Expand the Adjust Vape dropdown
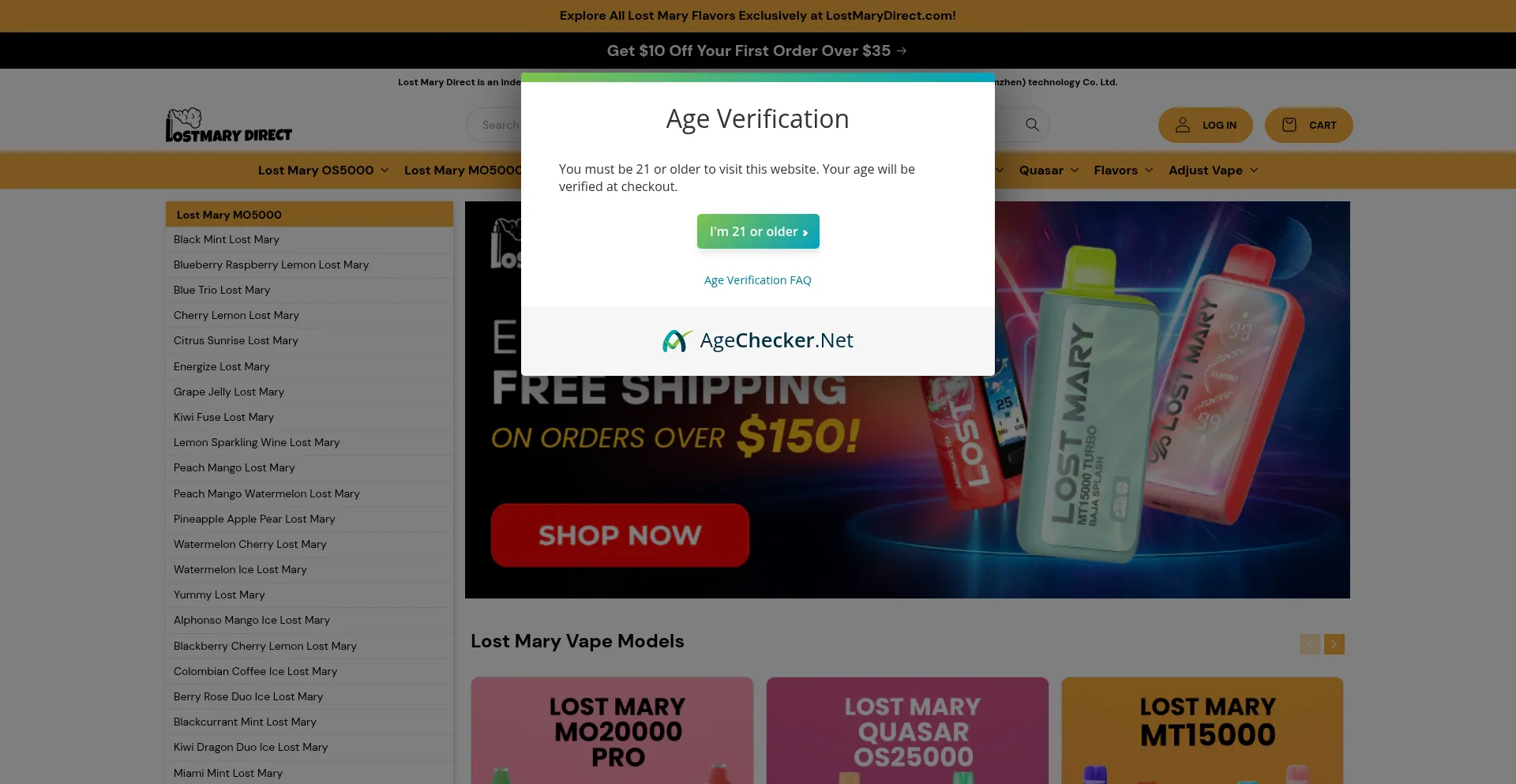This screenshot has height=784, width=1516. click(x=1213, y=171)
